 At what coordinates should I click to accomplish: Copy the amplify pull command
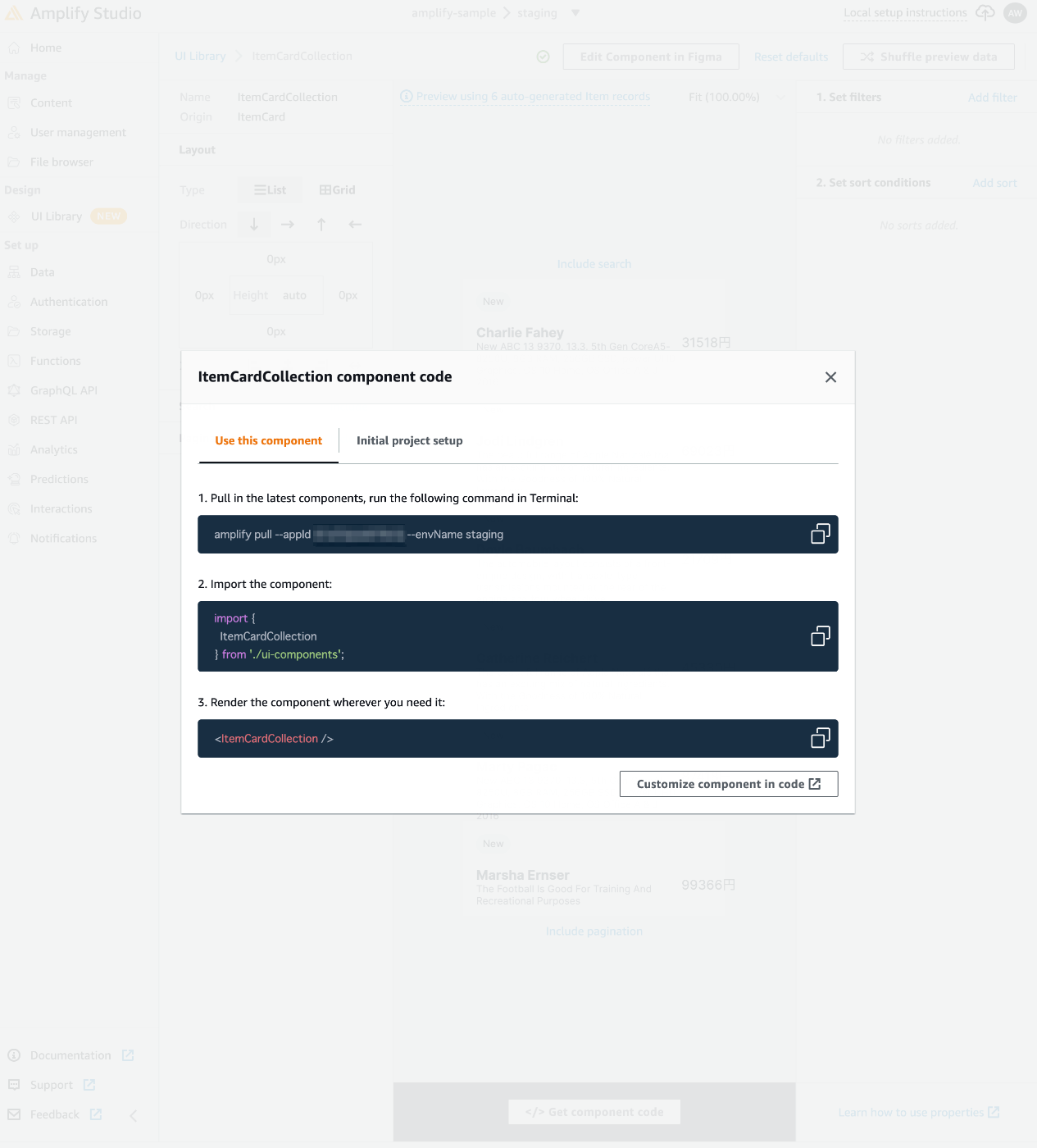pos(821,534)
